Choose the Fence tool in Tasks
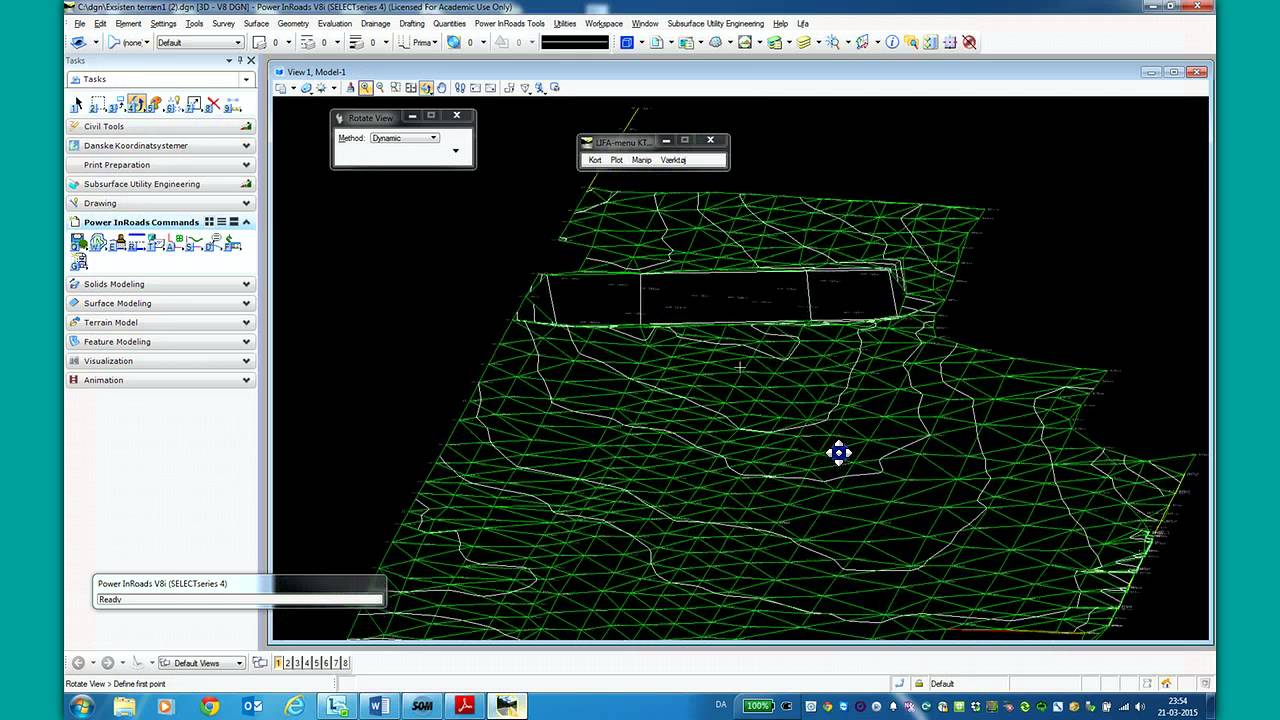This screenshot has width=1280, height=720. (x=98, y=104)
